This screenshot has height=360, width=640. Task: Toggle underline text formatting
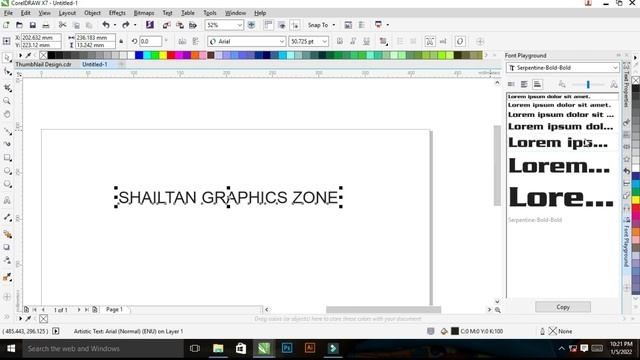[367, 41]
